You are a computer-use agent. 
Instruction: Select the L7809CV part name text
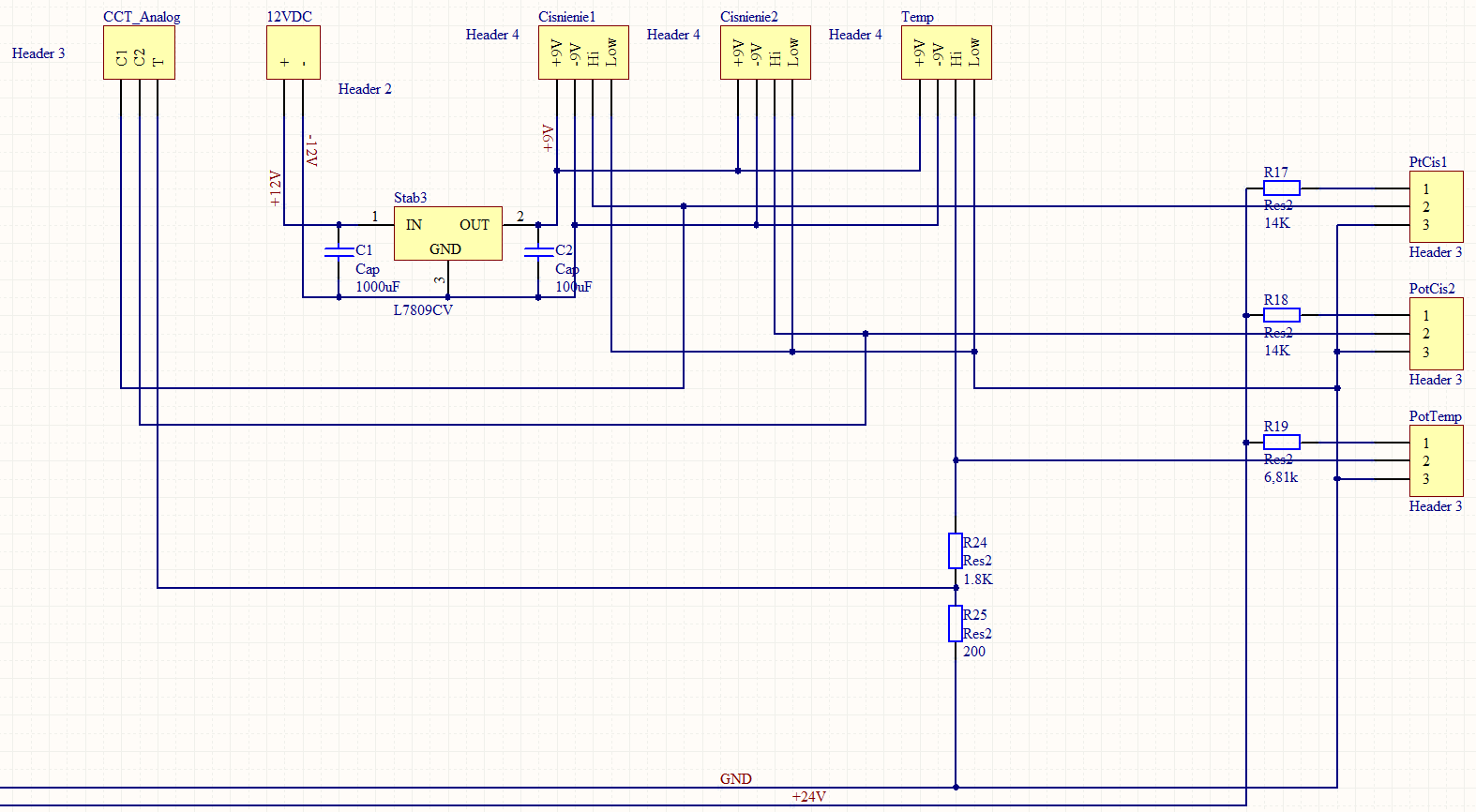tap(423, 310)
